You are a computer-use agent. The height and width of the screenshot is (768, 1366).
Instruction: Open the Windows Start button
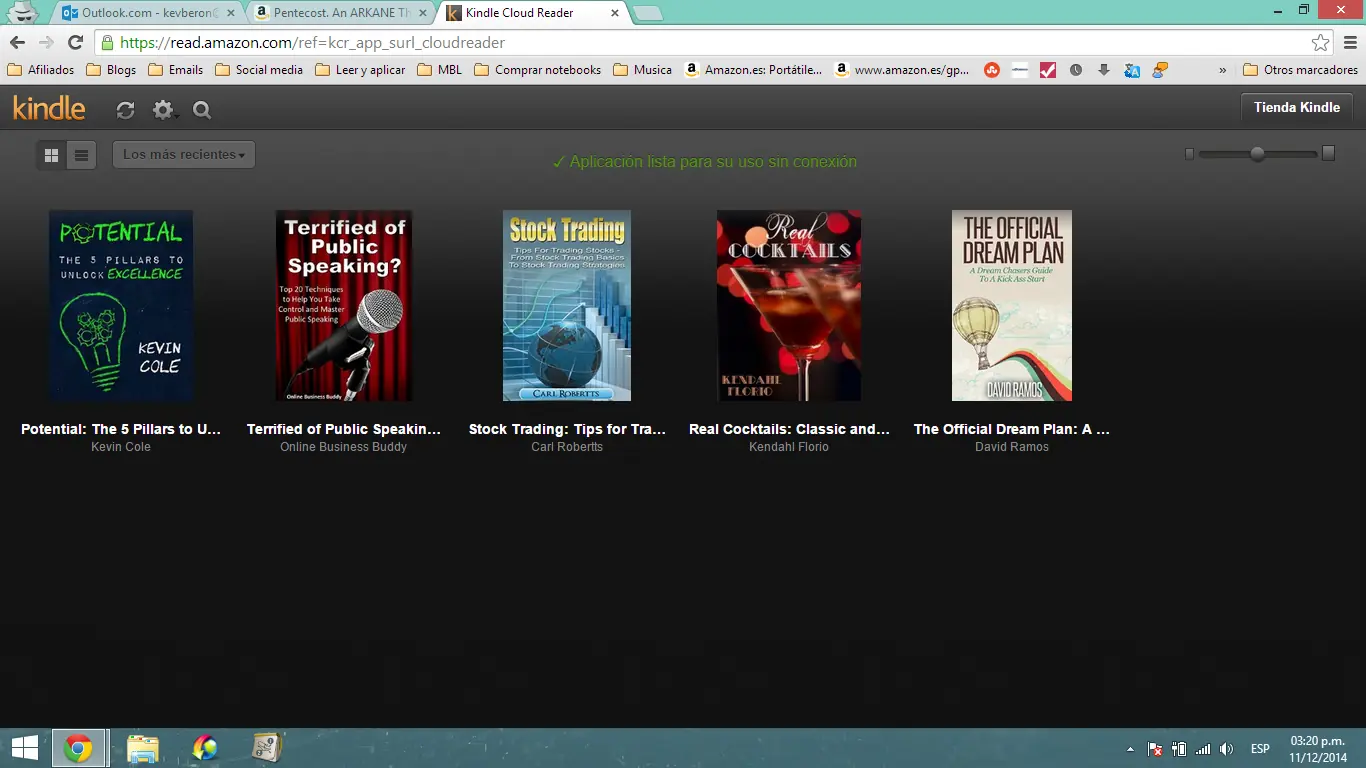coord(24,748)
